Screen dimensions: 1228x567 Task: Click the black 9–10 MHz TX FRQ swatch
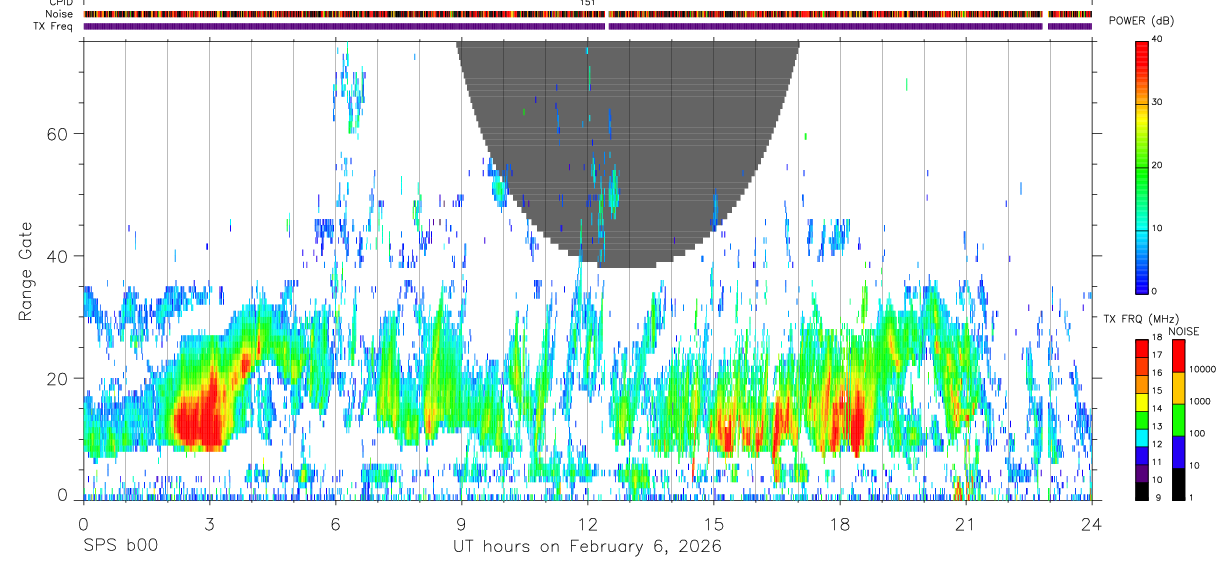click(1142, 491)
